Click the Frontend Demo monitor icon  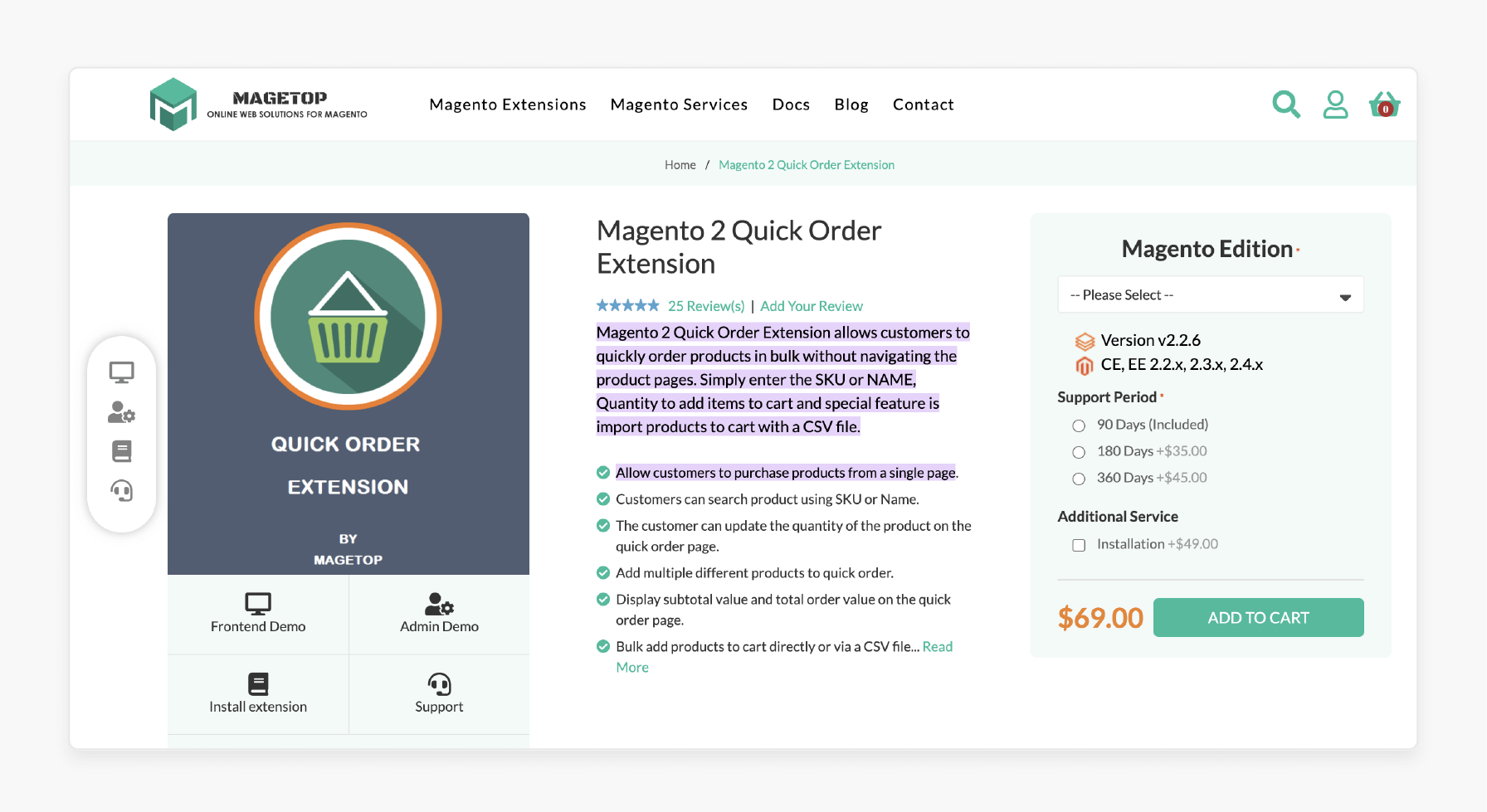point(258,603)
